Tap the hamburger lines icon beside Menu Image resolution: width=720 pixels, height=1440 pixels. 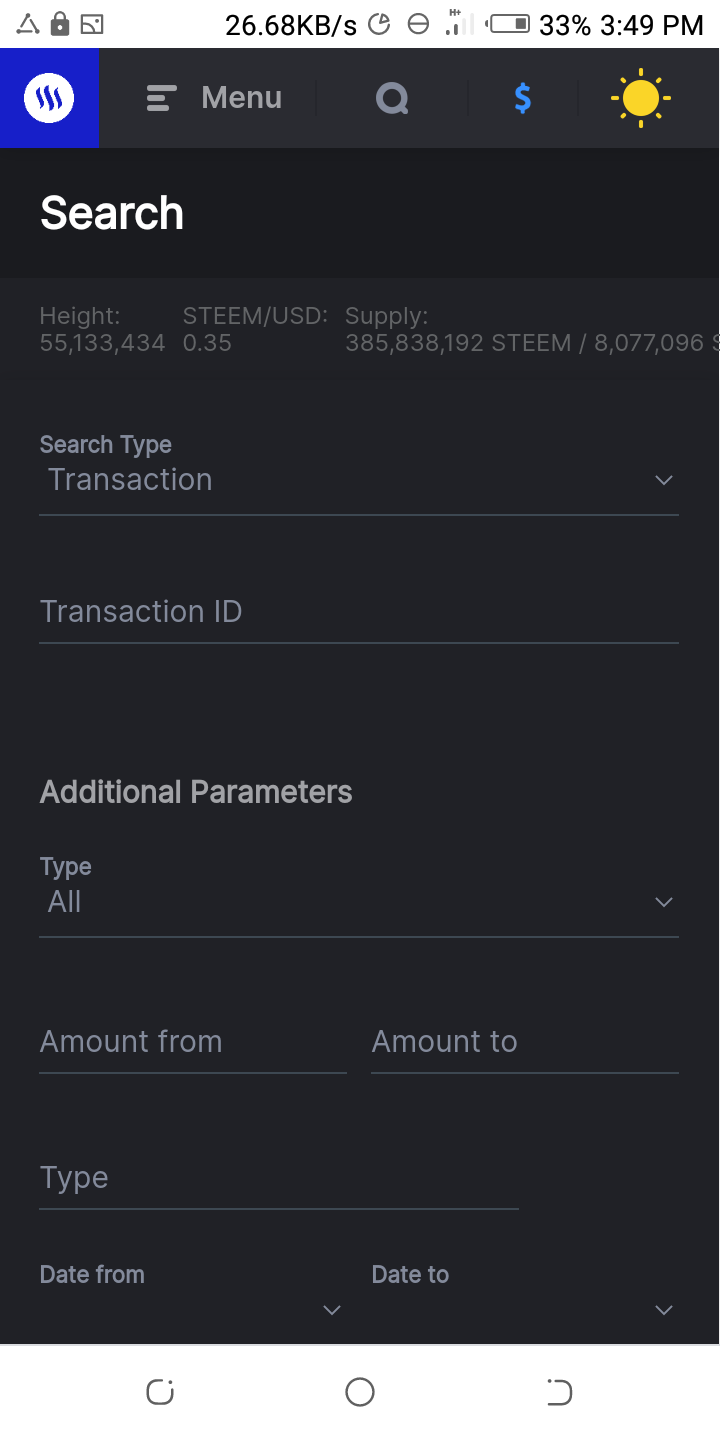(x=161, y=98)
